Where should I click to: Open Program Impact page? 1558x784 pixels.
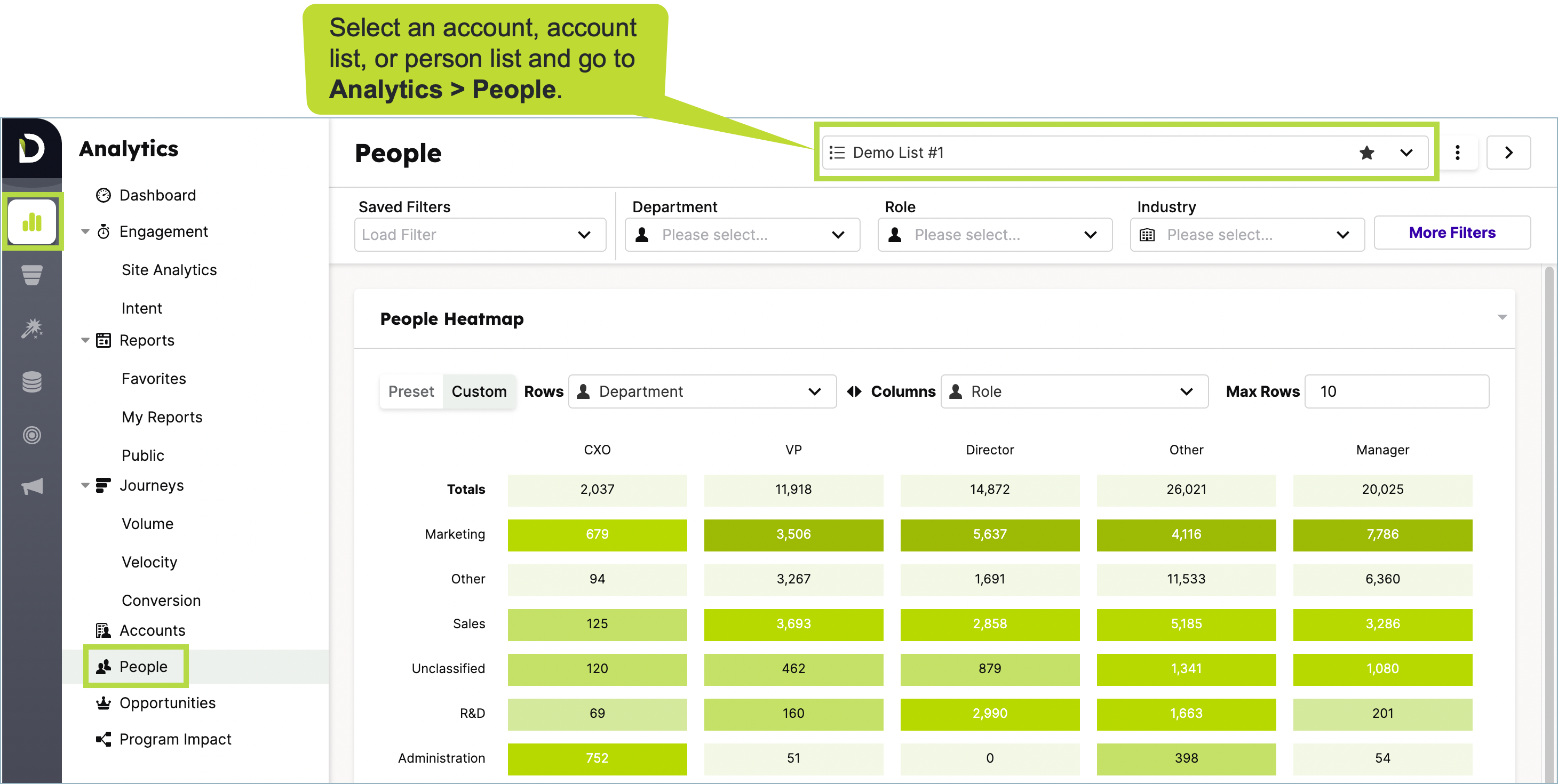pos(176,739)
